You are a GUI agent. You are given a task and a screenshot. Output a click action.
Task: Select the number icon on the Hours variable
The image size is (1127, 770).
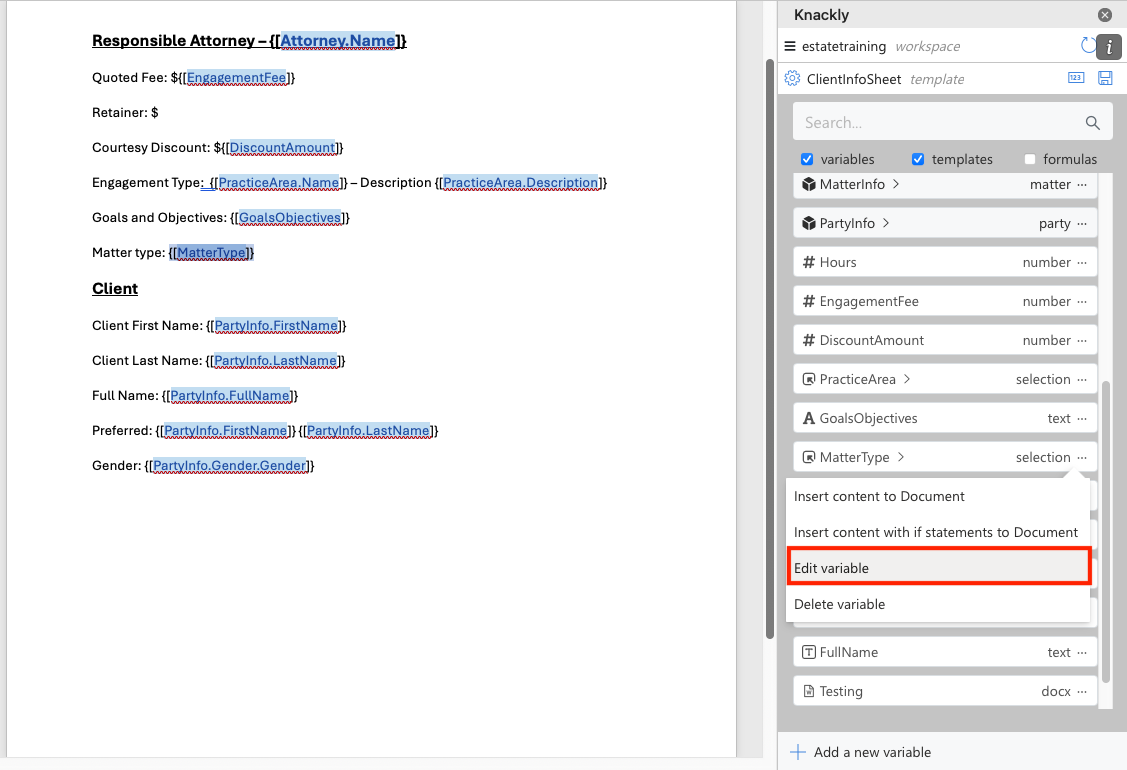point(808,261)
